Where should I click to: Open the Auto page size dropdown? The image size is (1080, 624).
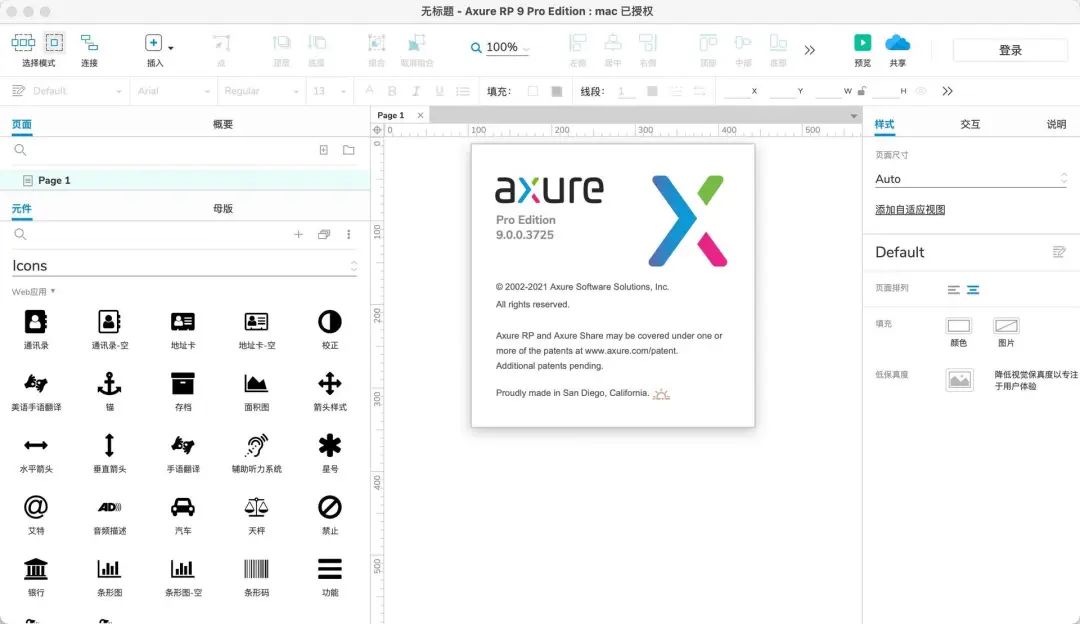(x=971, y=179)
